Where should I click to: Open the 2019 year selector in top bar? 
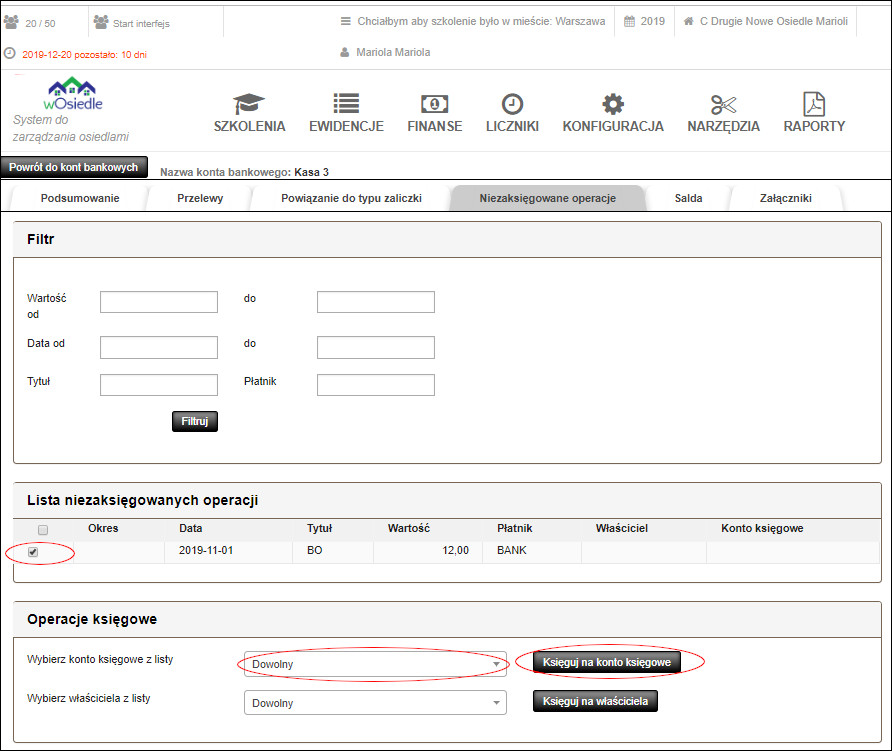point(644,21)
